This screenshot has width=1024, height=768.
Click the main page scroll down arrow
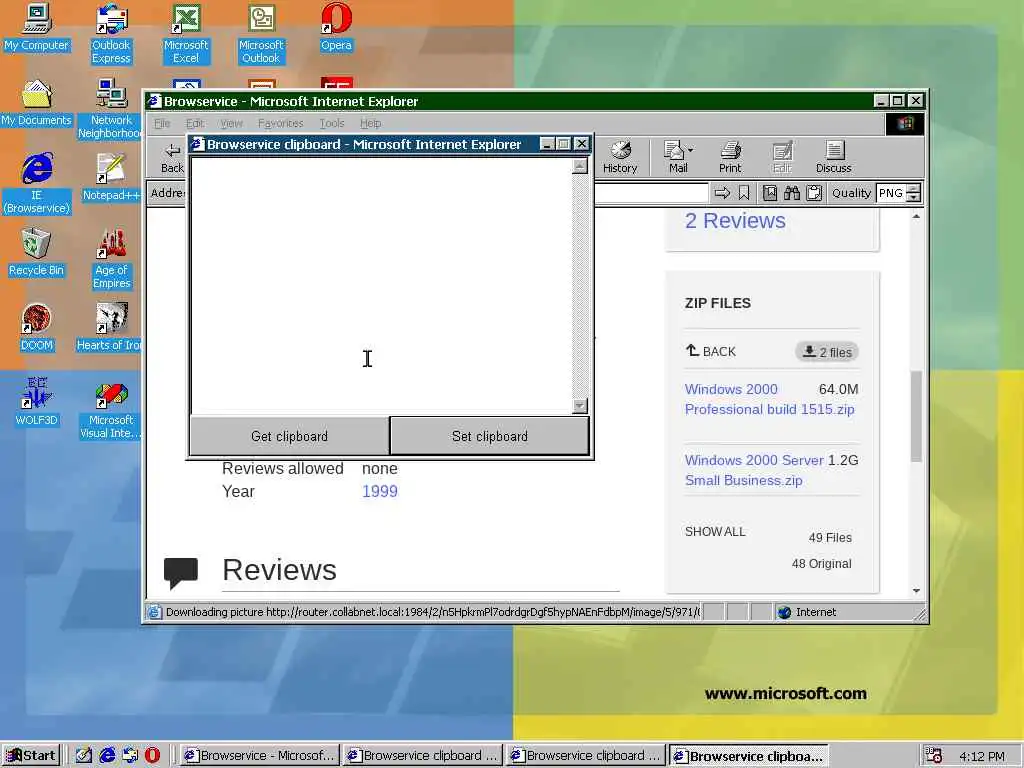coord(916,590)
